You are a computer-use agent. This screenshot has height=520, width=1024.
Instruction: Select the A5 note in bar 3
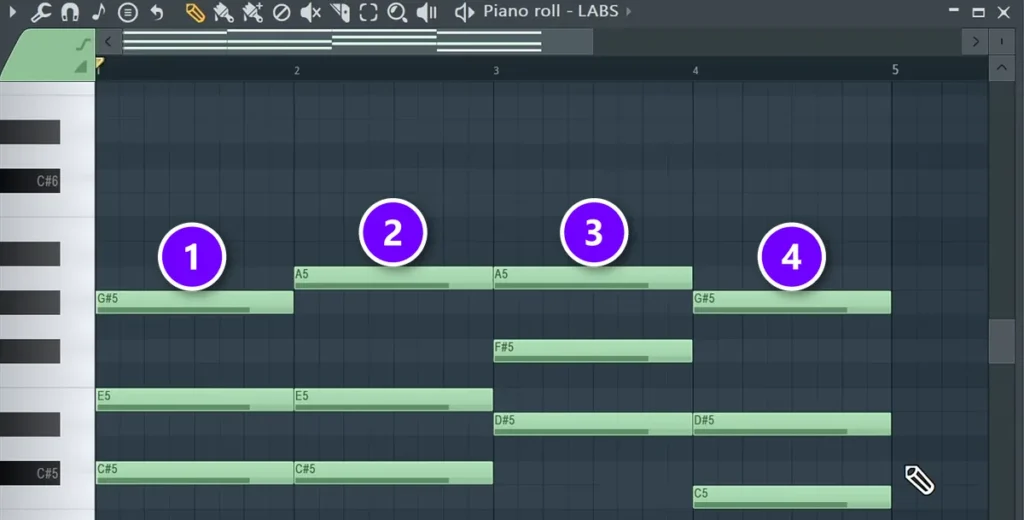pos(593,278)
